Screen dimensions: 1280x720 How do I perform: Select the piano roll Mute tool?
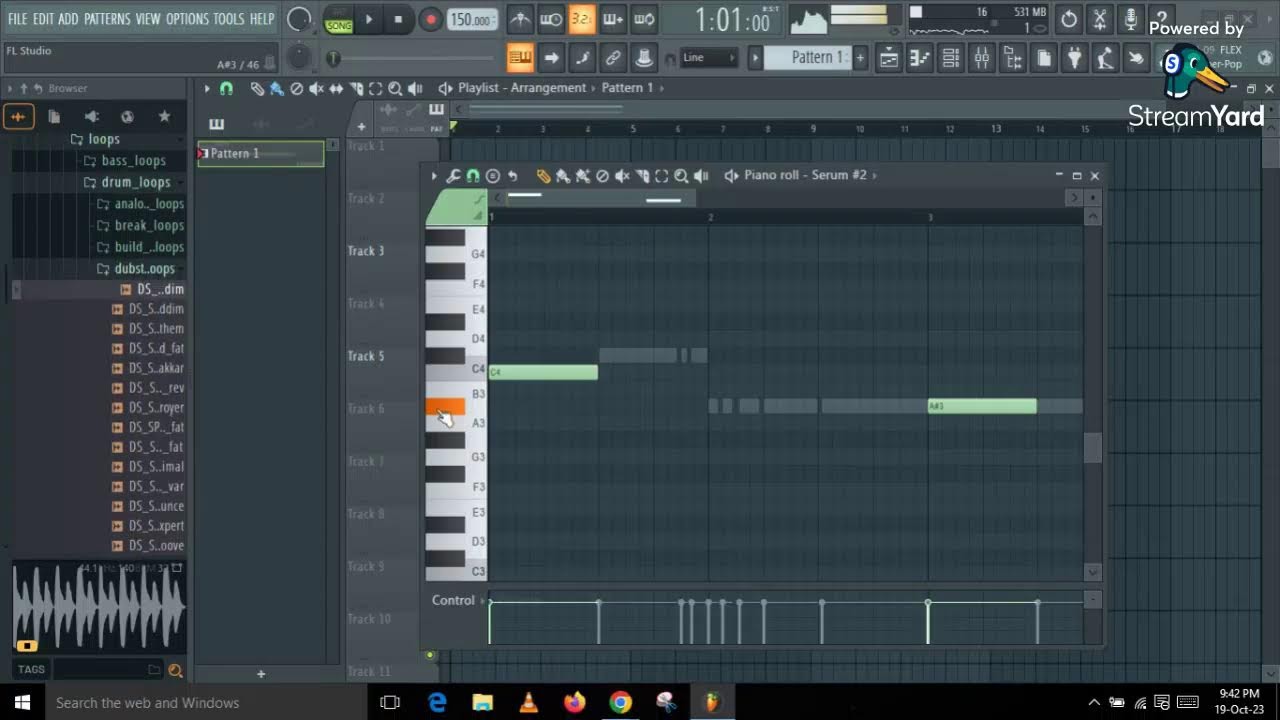[x=622, y=176]
